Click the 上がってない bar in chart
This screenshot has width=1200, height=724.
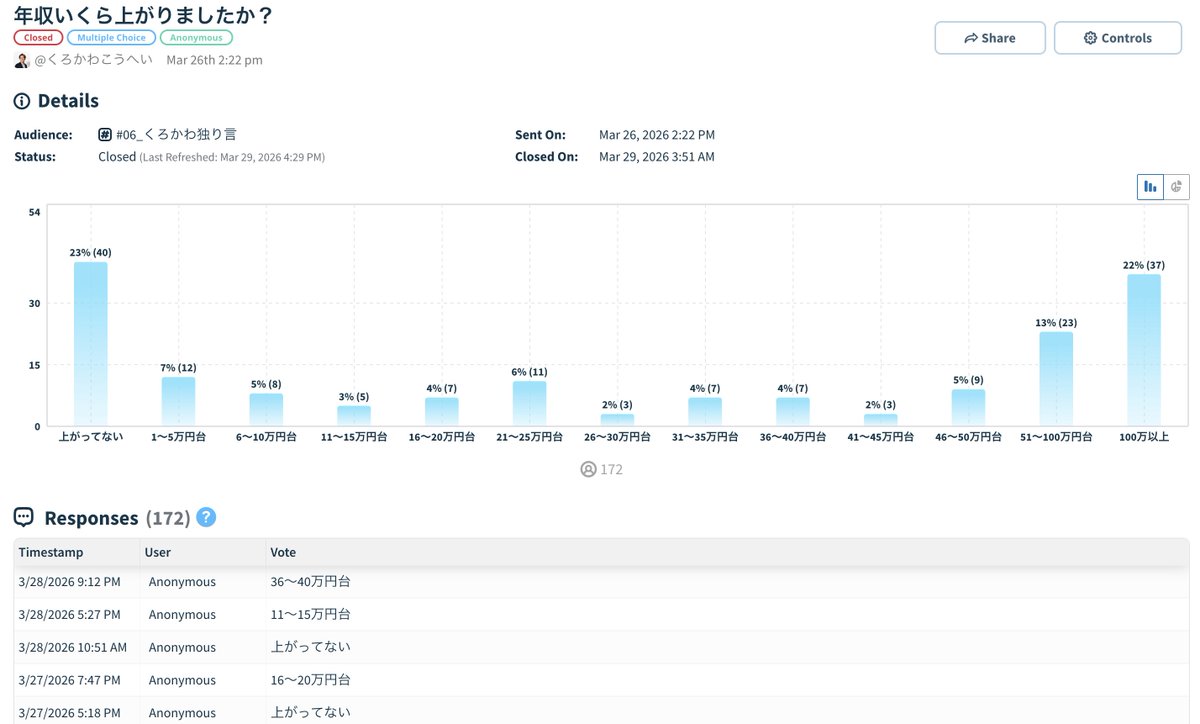[90, 344]
